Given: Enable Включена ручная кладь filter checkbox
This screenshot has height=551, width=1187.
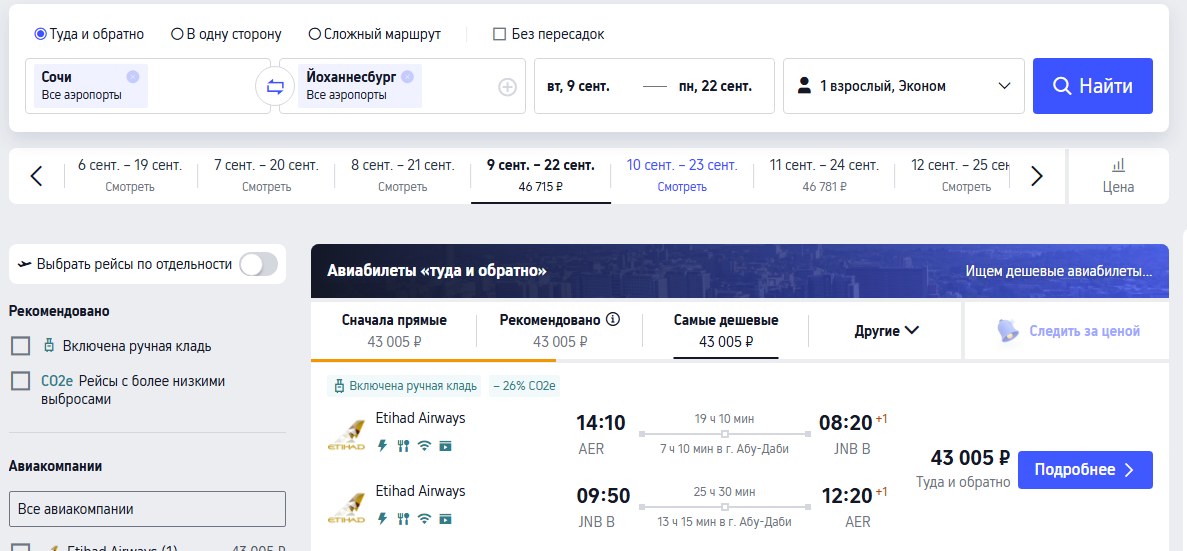Looking at the screenshot, I should pos(20,346).
